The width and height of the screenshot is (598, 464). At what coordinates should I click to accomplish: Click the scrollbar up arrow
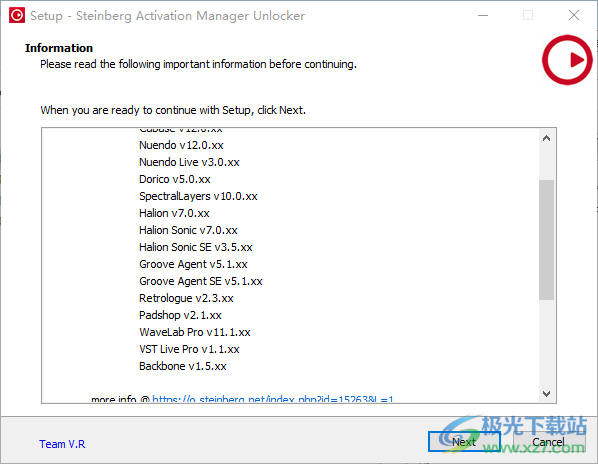pyautogui.click(x=546, y=138)
